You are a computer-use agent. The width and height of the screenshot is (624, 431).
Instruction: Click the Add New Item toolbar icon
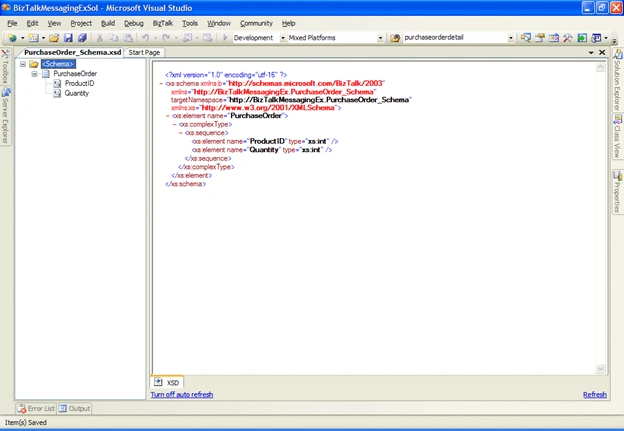point(34,38)
